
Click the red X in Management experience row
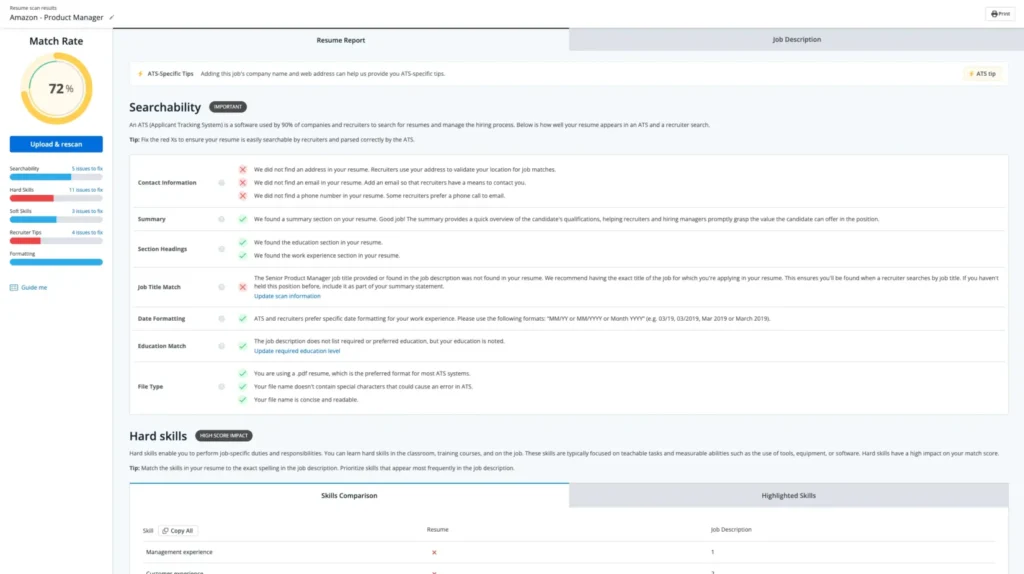tap(434, 552)
